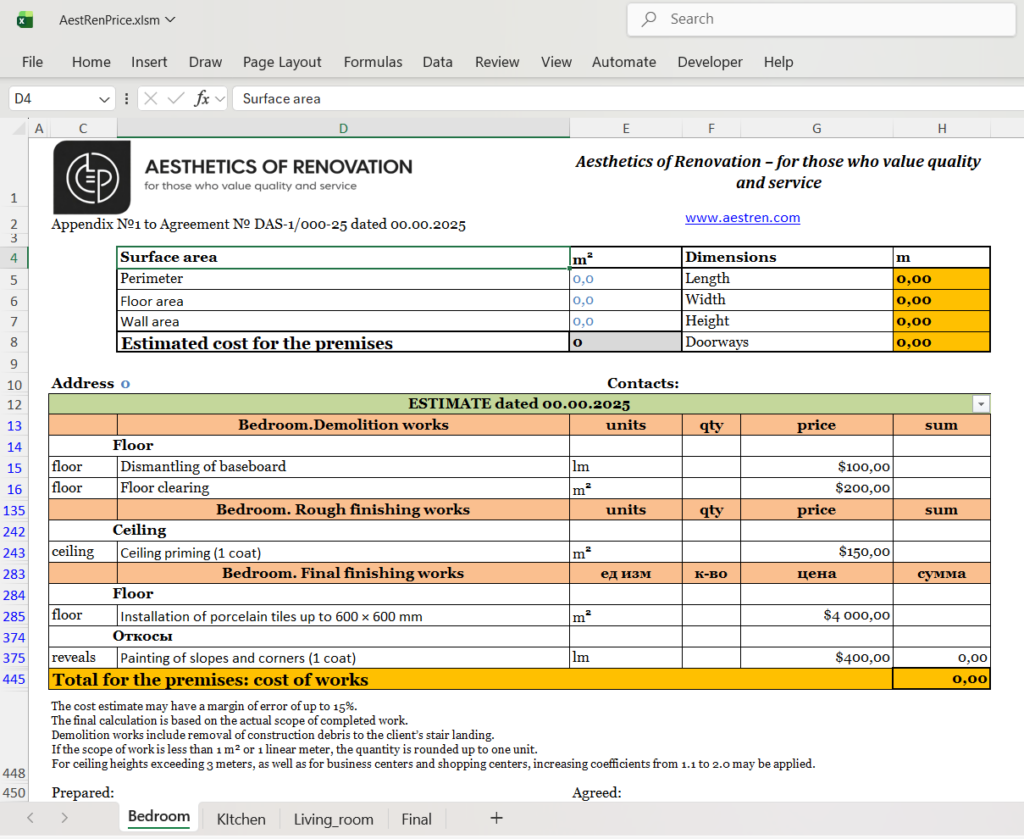Screen dimensions: 1024x839
Task: Select the Bedroom. Final finishing works header
Action: click(344, 573)
